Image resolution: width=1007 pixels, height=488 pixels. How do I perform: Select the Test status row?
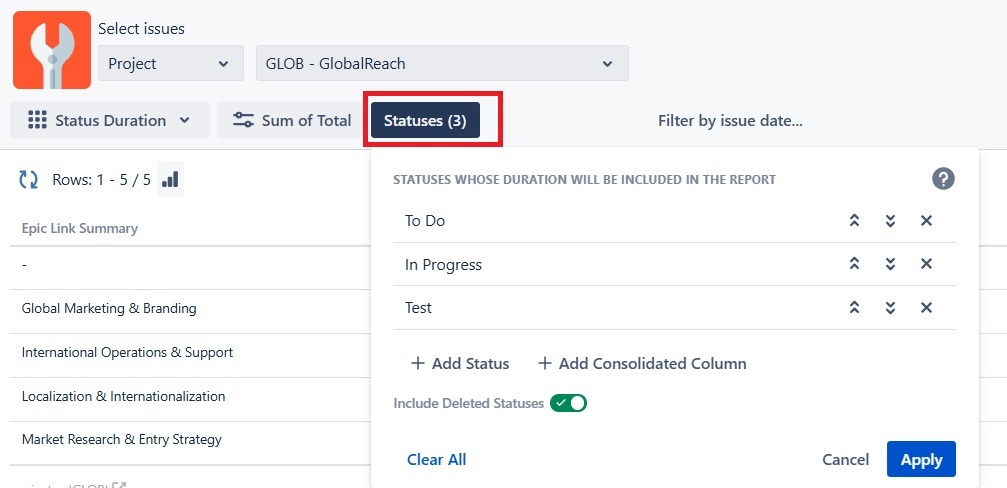674,308
